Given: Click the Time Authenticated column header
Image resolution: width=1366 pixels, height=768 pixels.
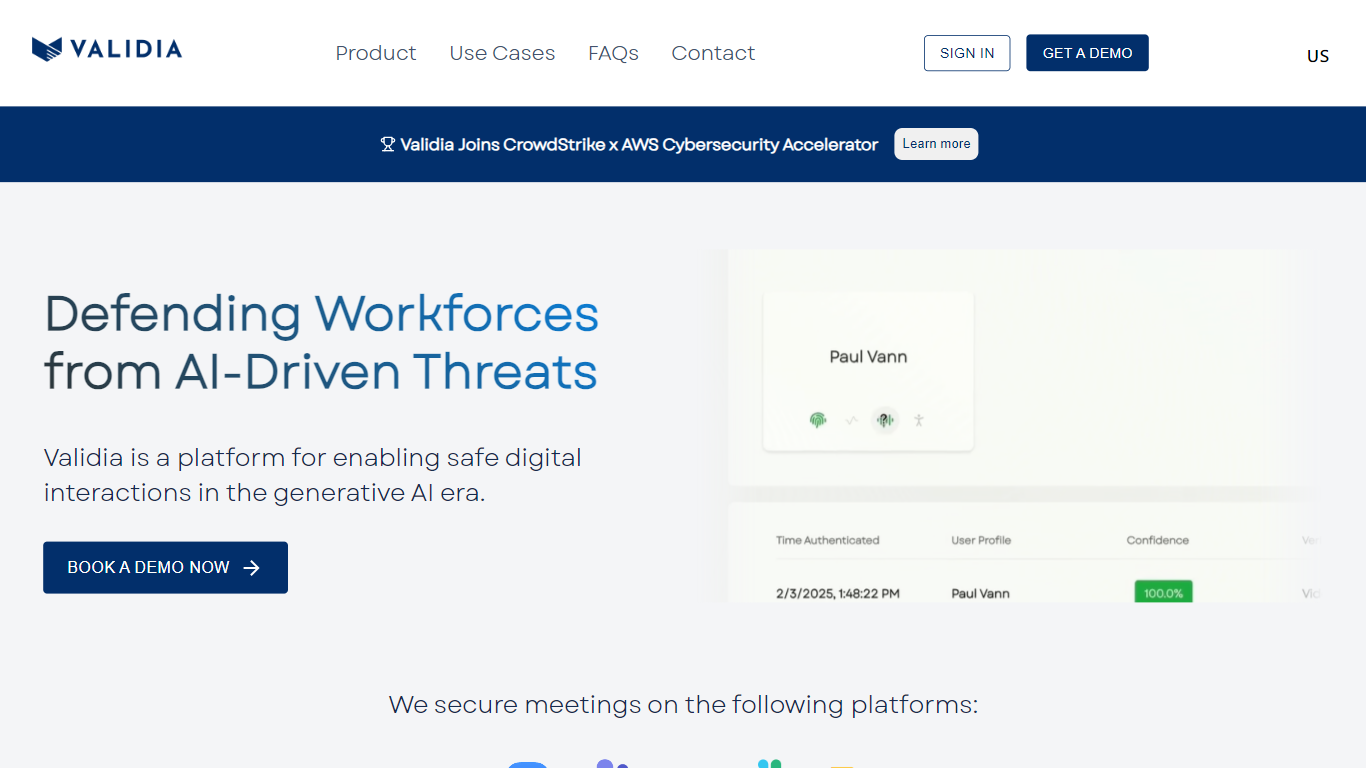Looking at the screenshot, I should 827,540.
